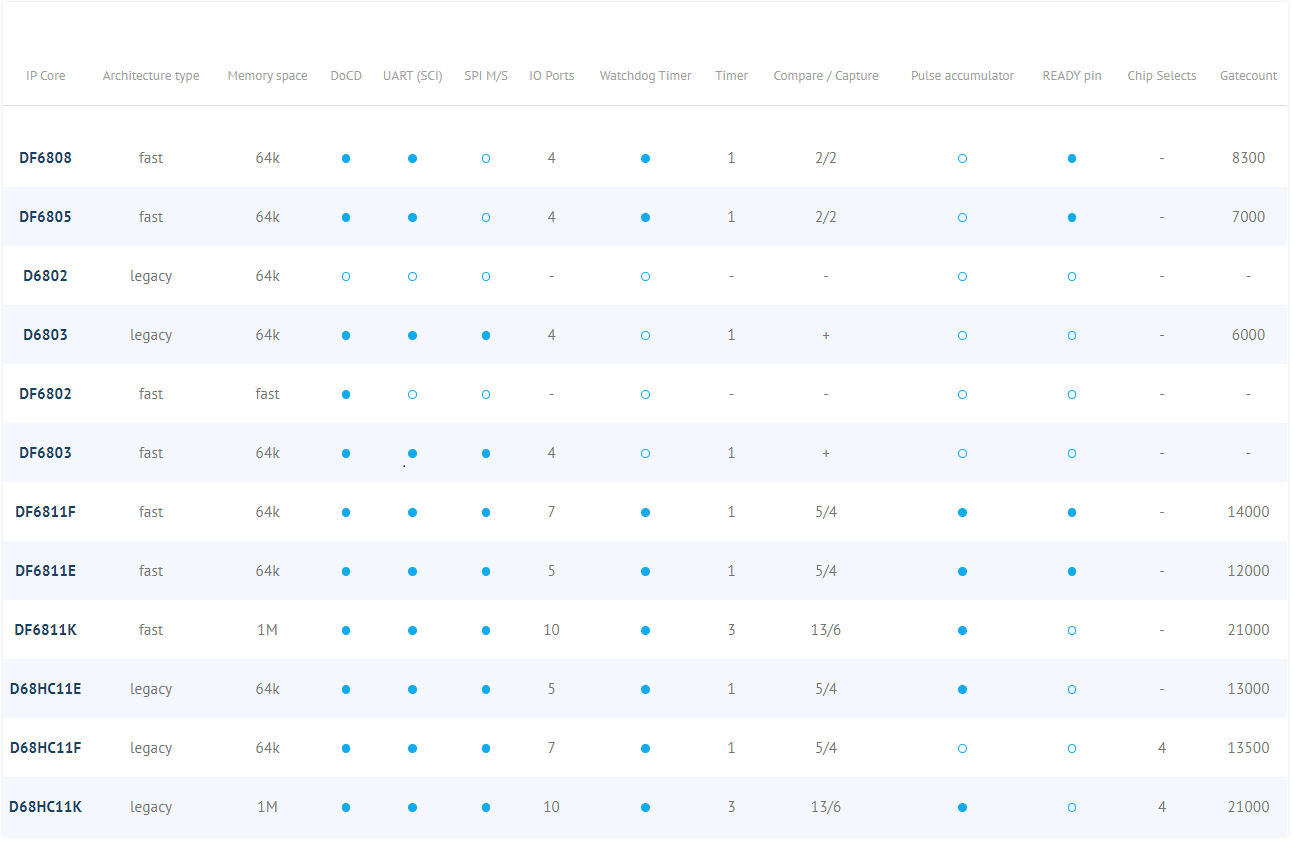Click the Architecture type column header

151,76
